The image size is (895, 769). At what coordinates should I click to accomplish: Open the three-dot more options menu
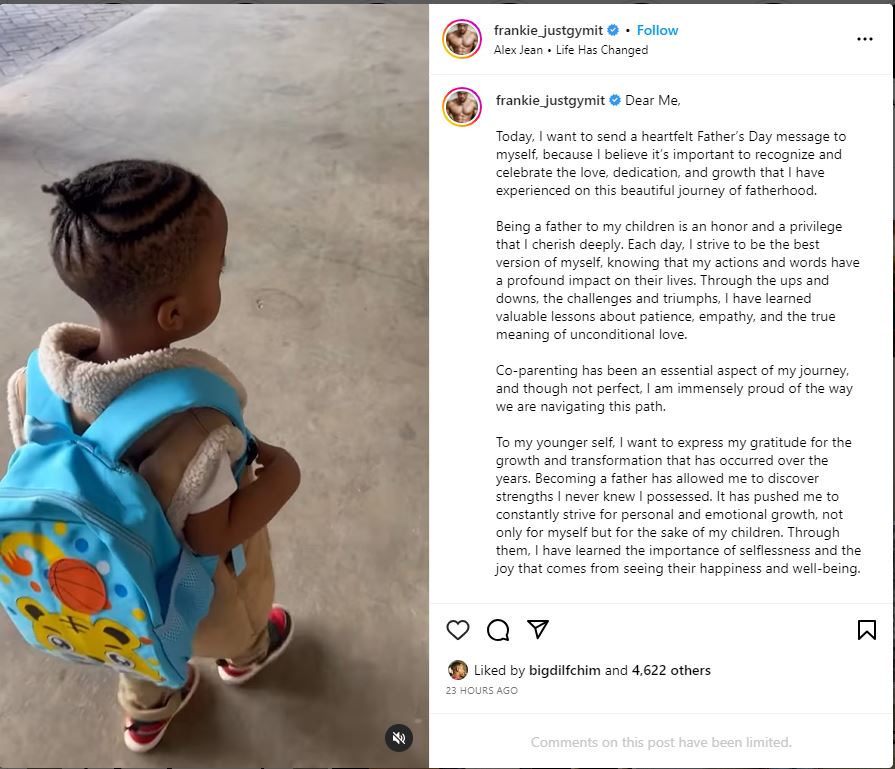pyautogui.click(x=865, y=39)
